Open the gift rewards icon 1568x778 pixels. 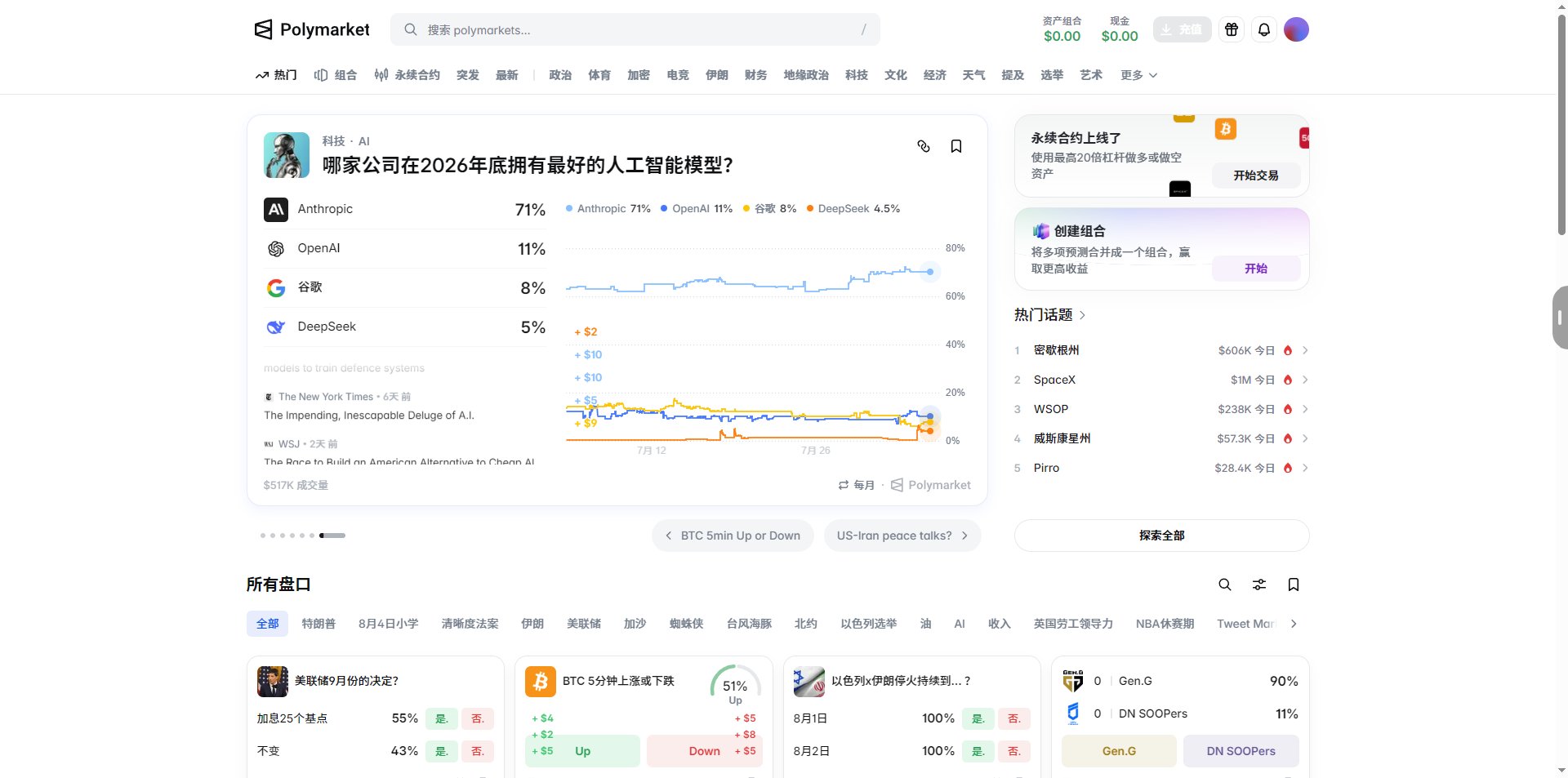pos(1232,29)
